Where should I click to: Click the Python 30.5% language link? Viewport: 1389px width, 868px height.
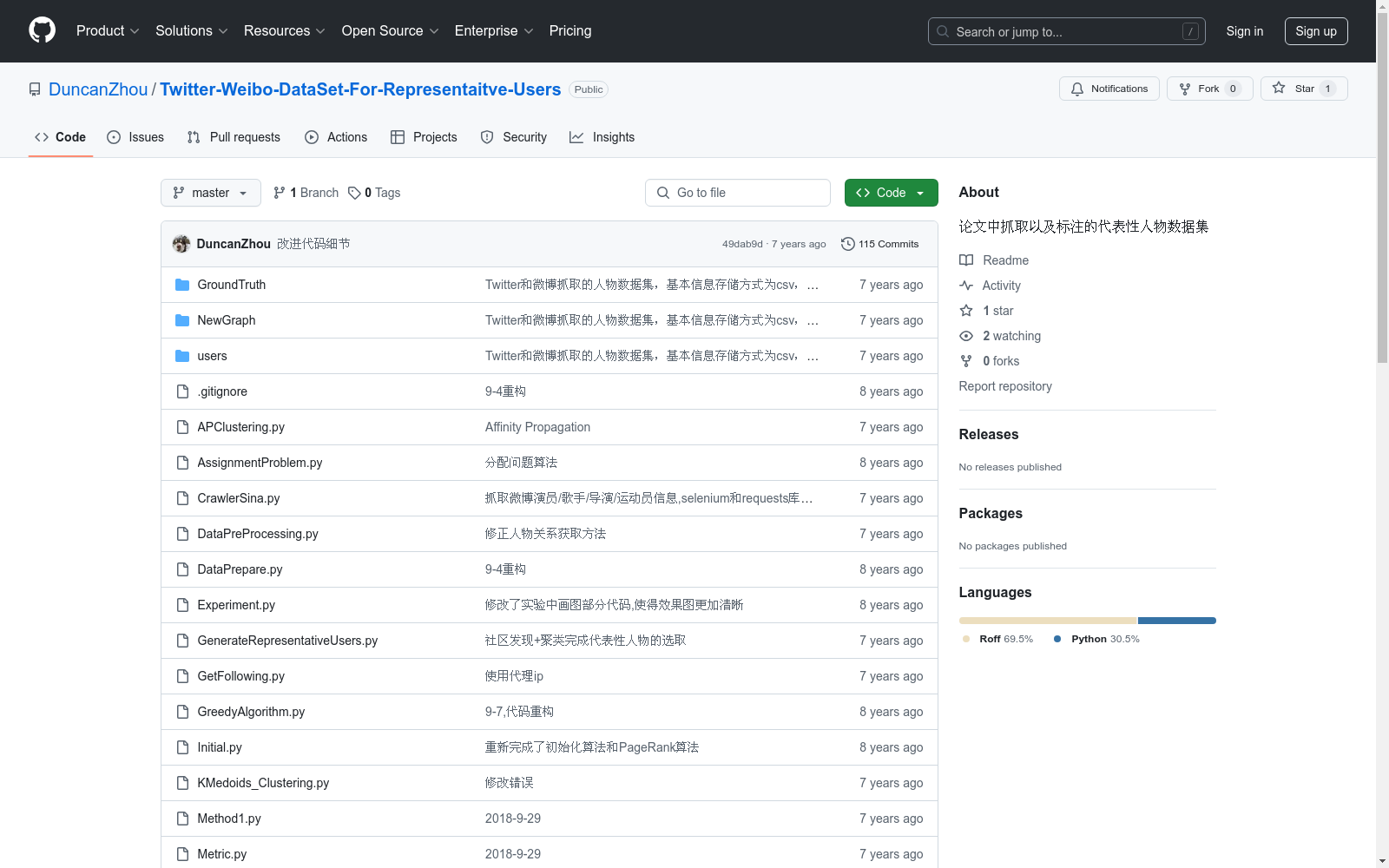pos(1096,639)
